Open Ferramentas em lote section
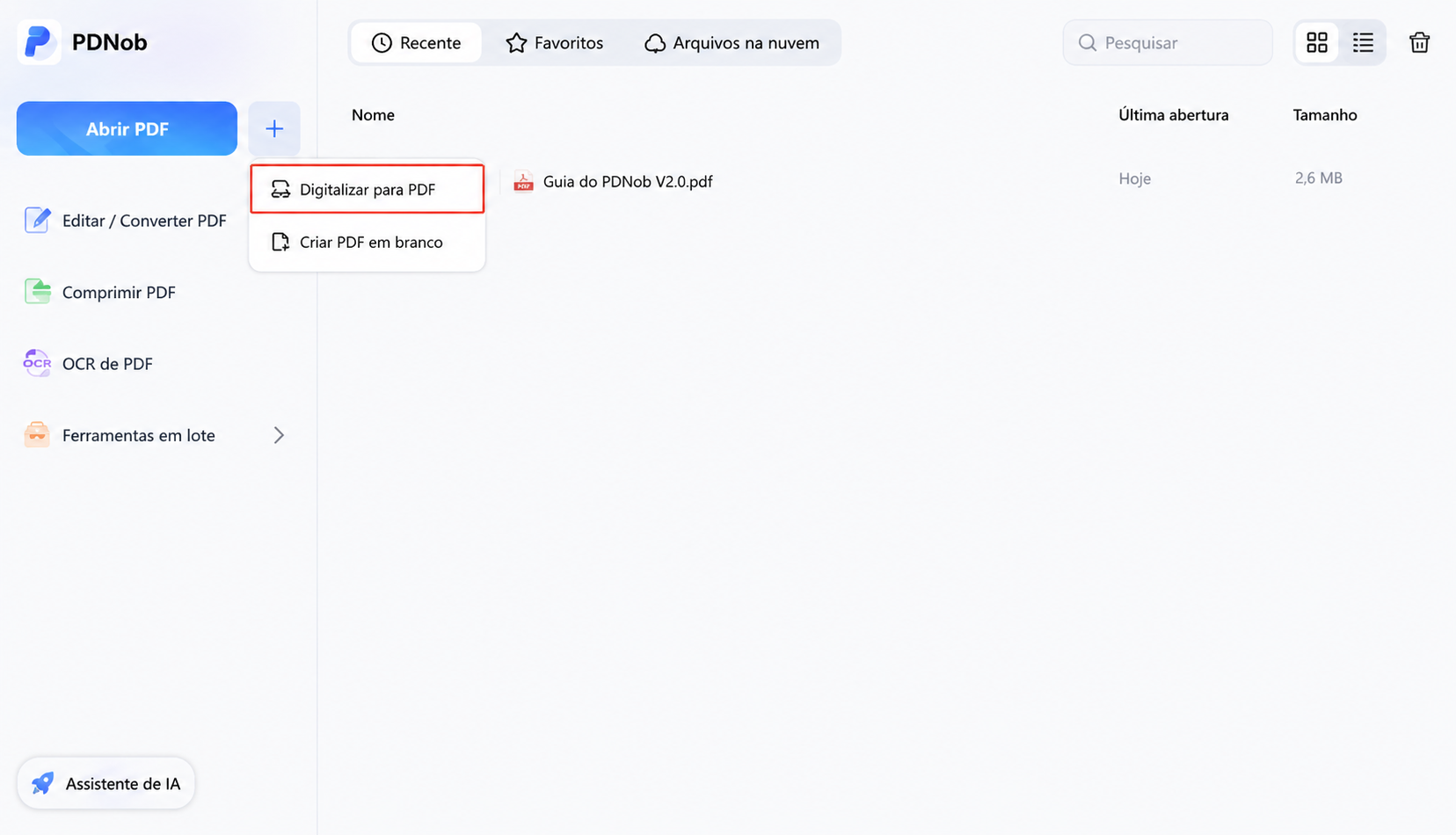 tap(156, 435)
